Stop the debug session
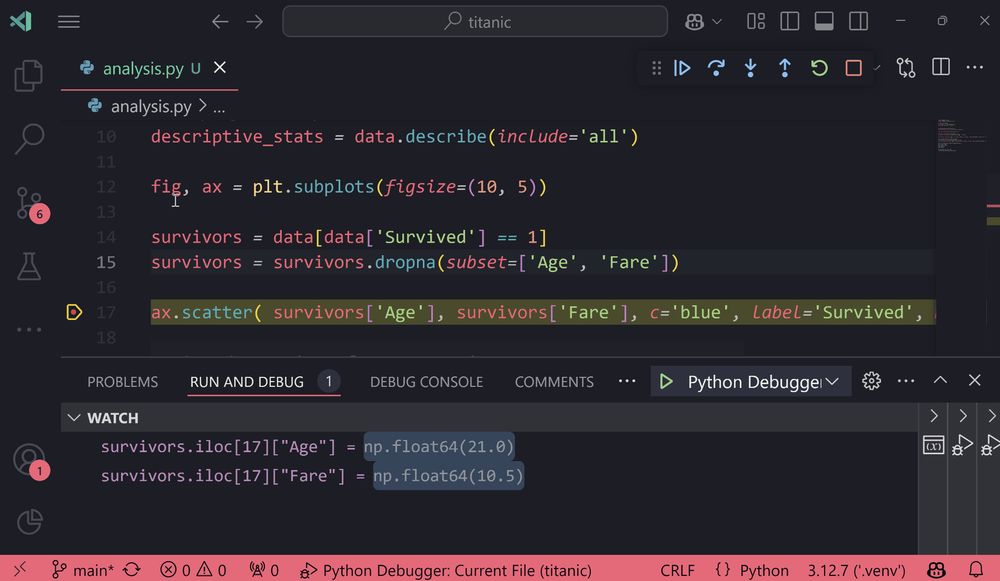This screenshot has height=581, width=1000. [853, 68]
